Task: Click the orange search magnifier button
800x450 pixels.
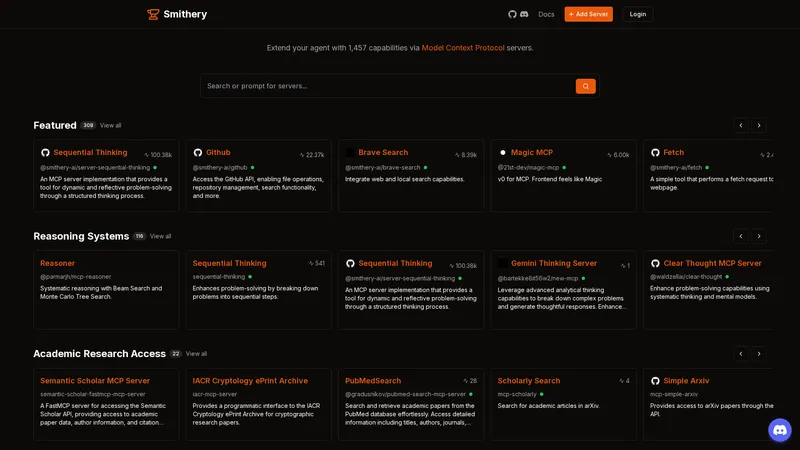Action: point(586,86)
